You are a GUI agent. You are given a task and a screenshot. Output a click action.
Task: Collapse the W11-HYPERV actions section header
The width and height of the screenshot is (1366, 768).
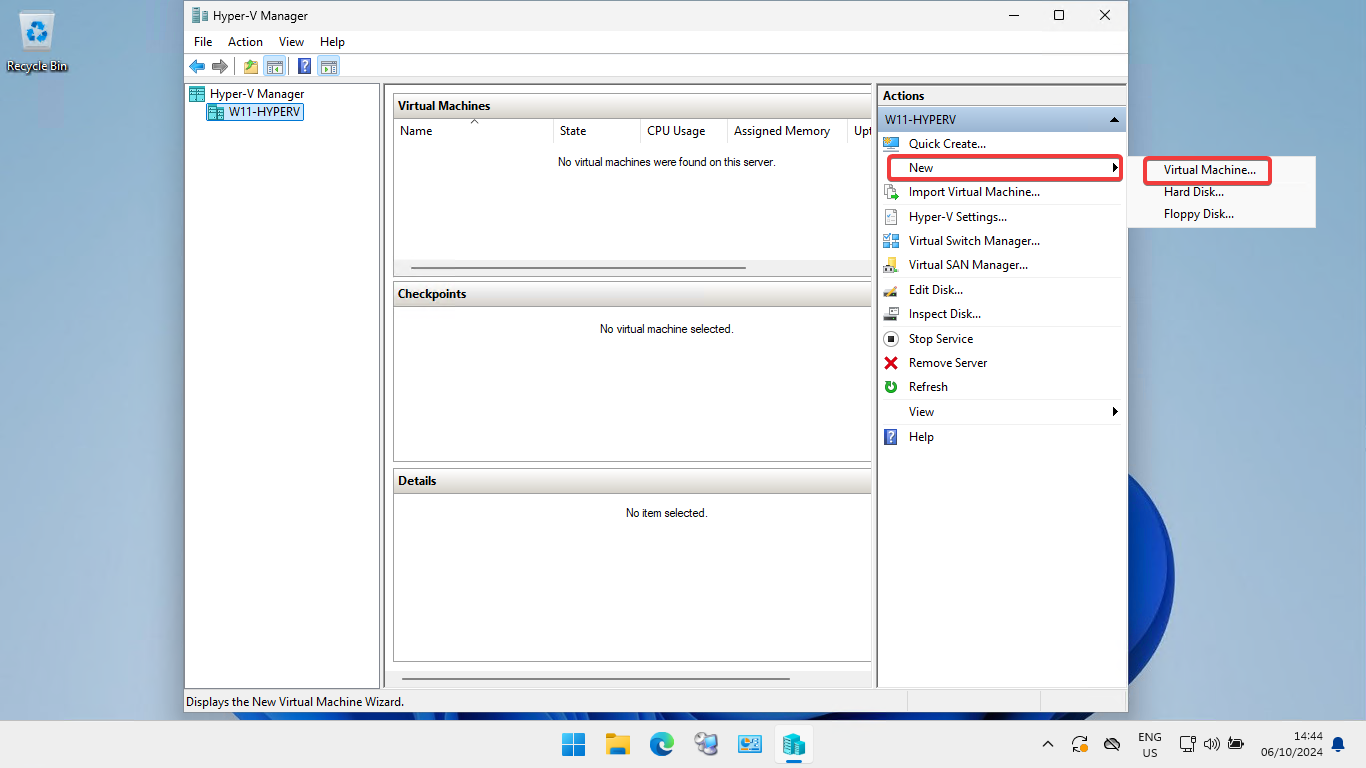[x=1002, y=120]
